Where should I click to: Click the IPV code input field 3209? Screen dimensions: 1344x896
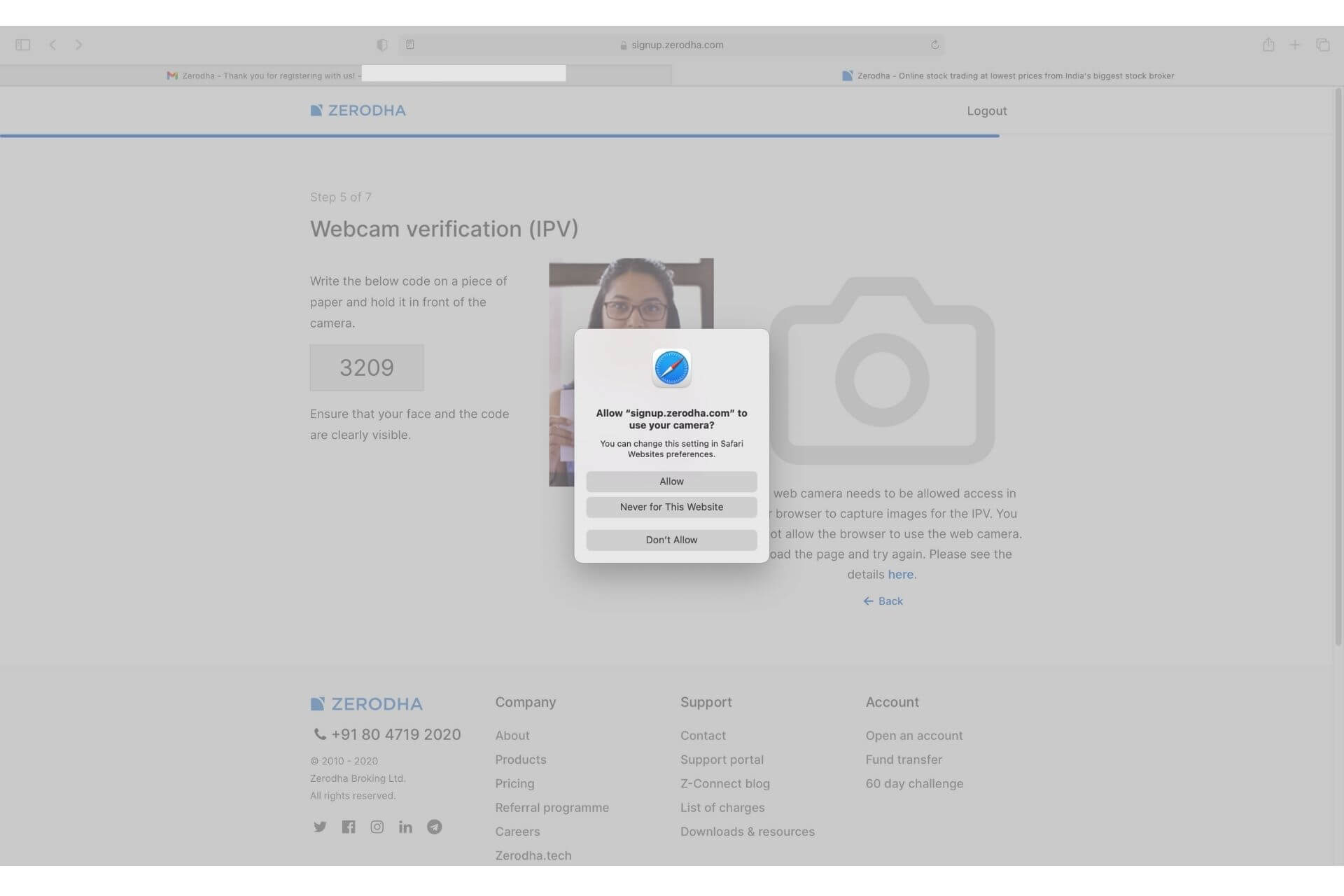click(366, 367)
